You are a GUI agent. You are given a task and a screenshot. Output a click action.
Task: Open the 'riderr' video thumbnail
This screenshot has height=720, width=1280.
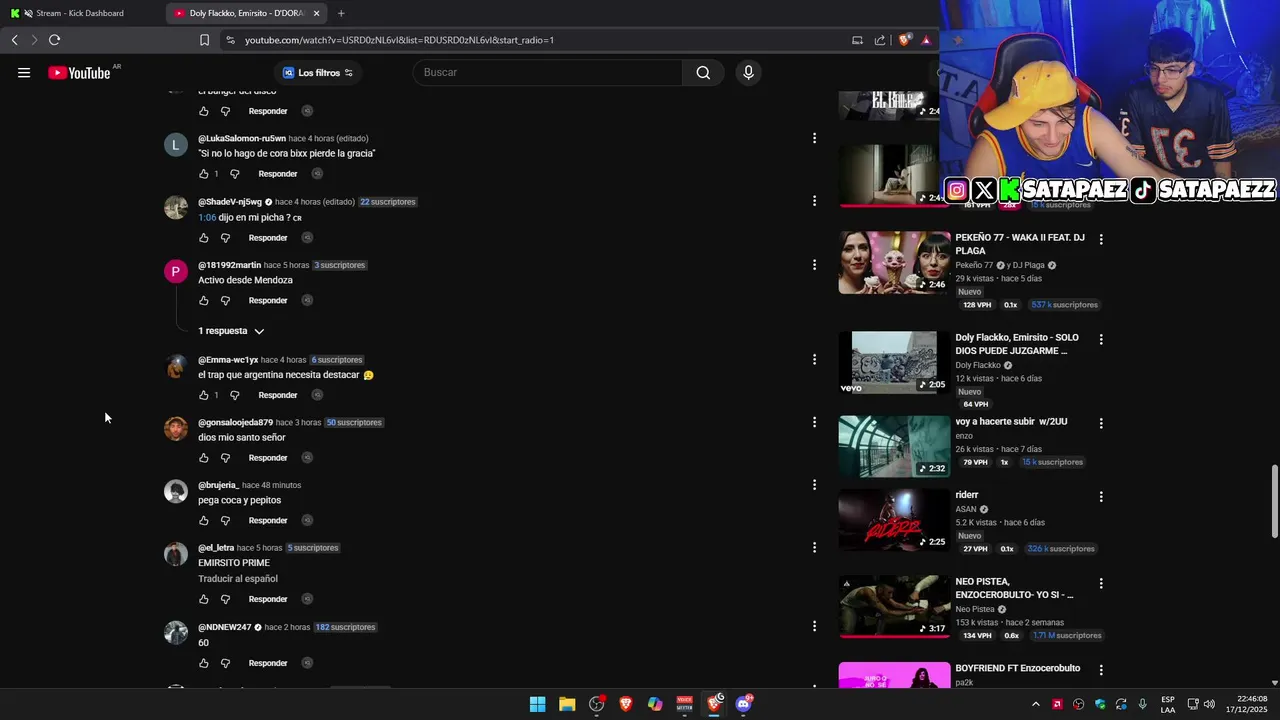tap(894, 520)
